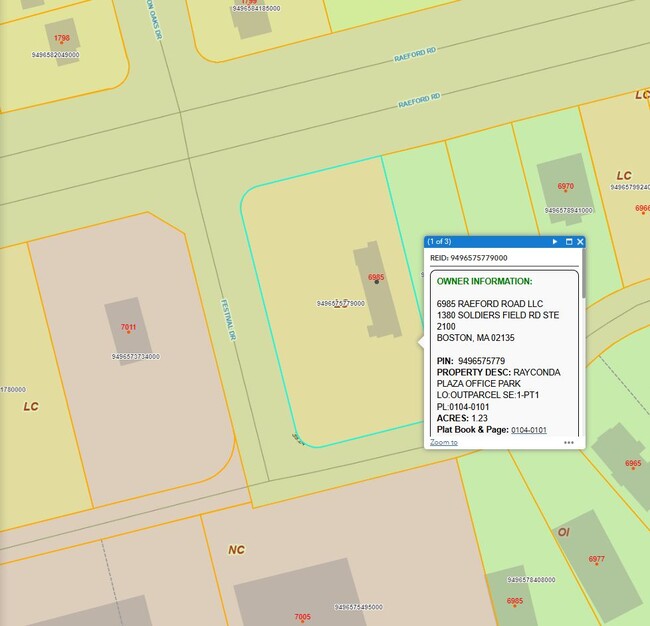The image size is (650, 626).
Task: Click the OI zoning label
Action: [563, 531]
